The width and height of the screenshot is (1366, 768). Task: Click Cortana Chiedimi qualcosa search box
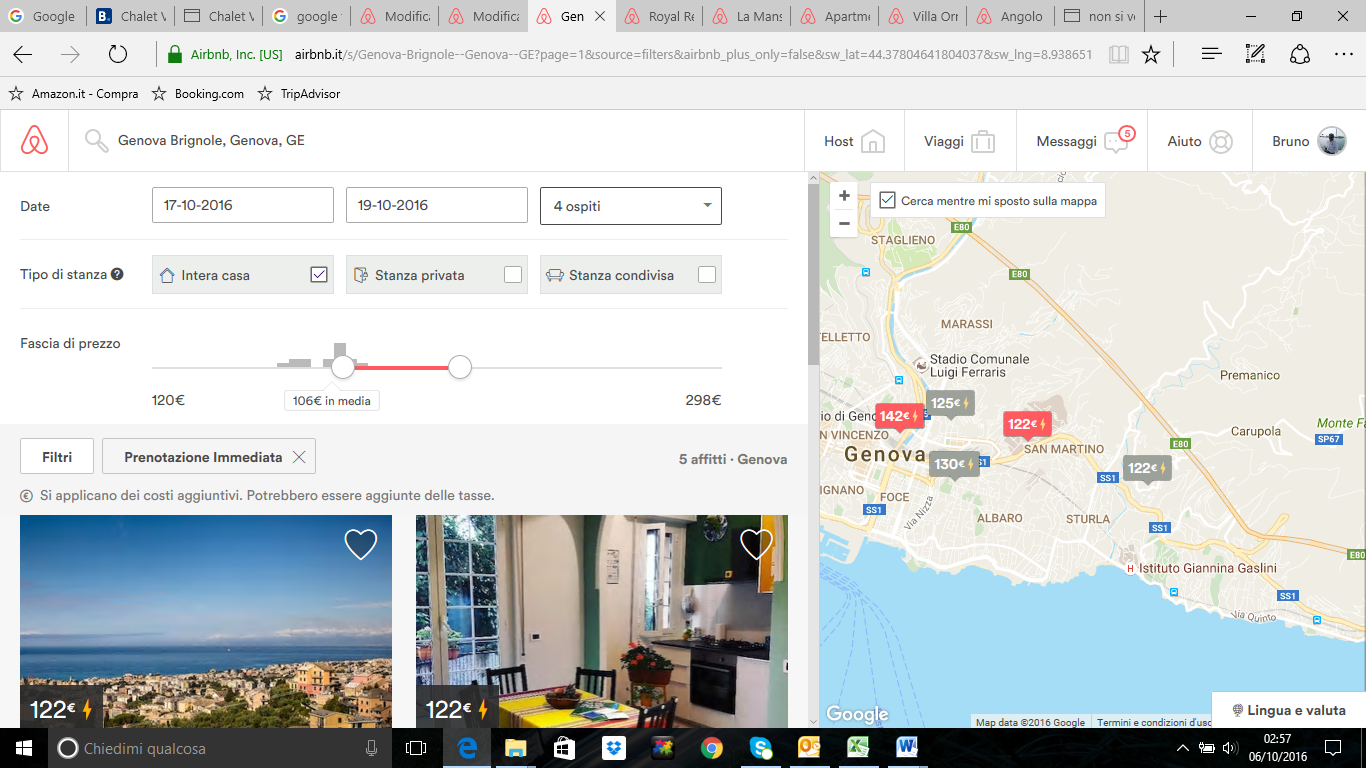(x=219, y=748)
